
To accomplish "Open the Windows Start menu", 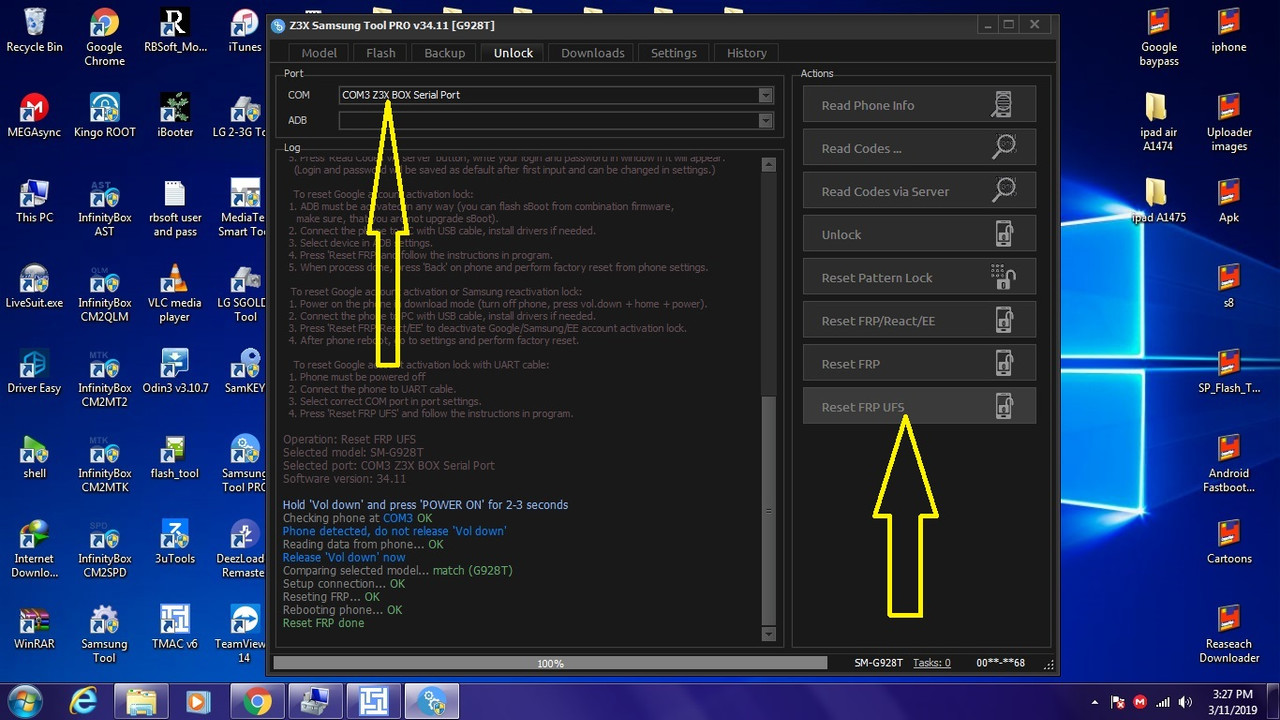I will [x=24, y=701].
